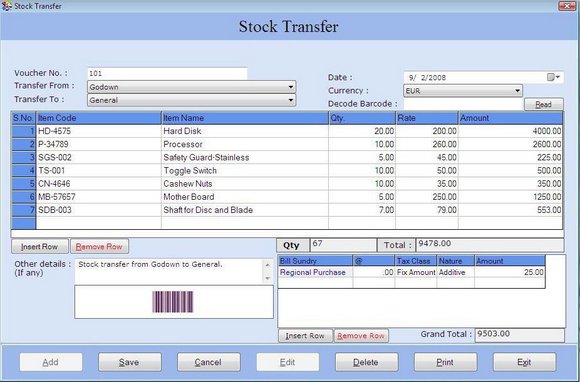Click the Grand Total field 9503.00
Screen dimensions: 580x382
[x=520, y=335]
